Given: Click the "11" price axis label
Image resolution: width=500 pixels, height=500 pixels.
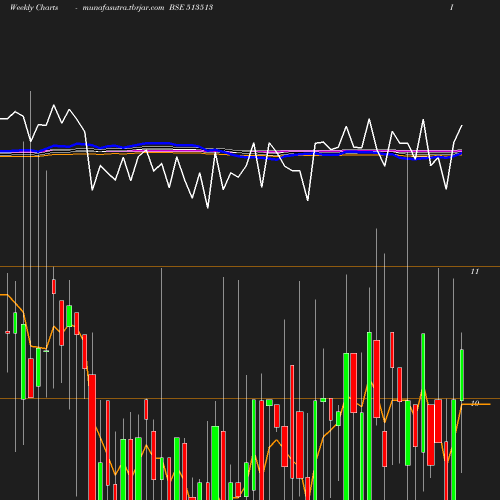Looking at the screenshot, I should click(x=475, y=272).
